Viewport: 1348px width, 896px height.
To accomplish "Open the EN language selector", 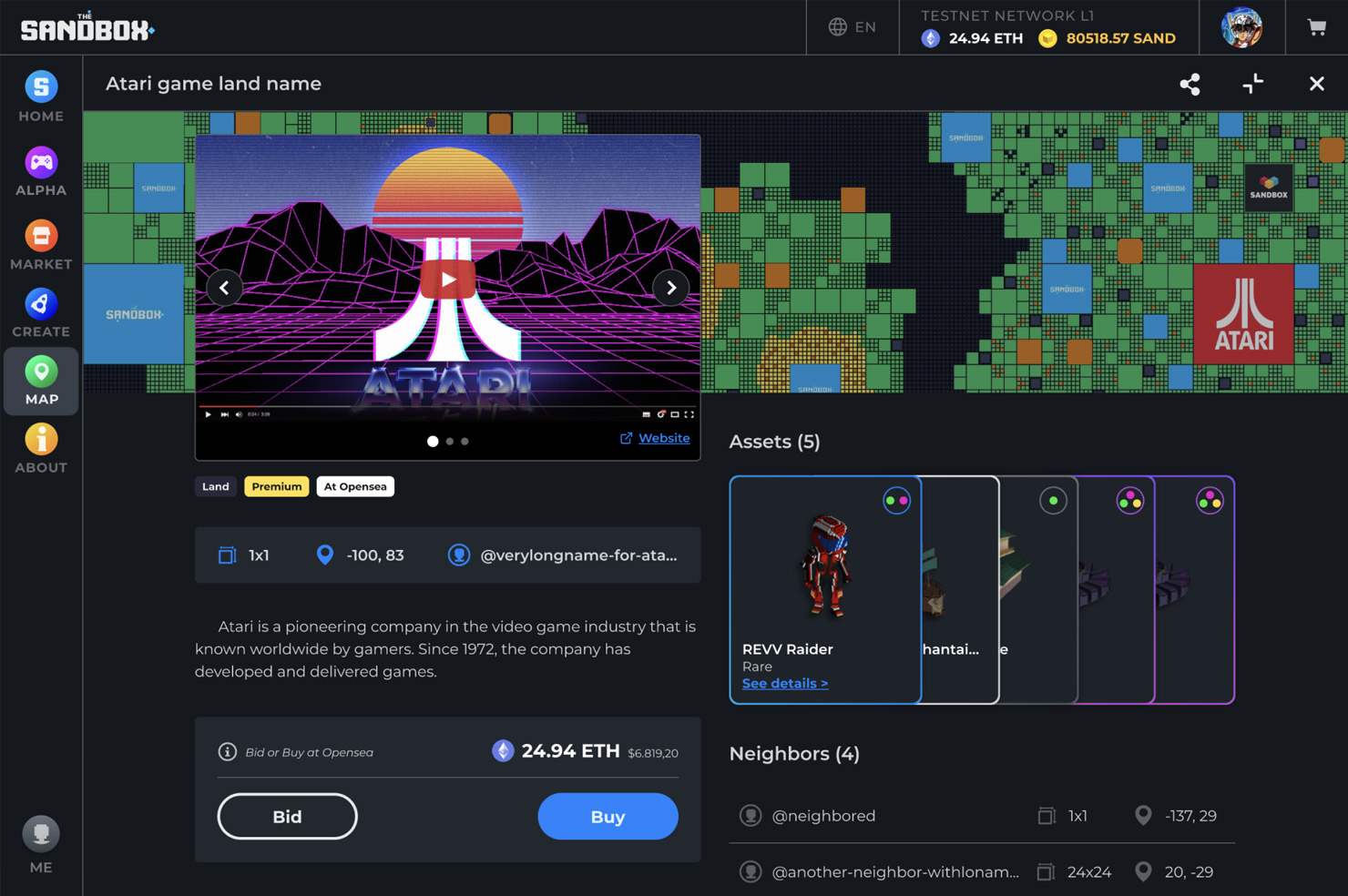I will pos(853,27).
